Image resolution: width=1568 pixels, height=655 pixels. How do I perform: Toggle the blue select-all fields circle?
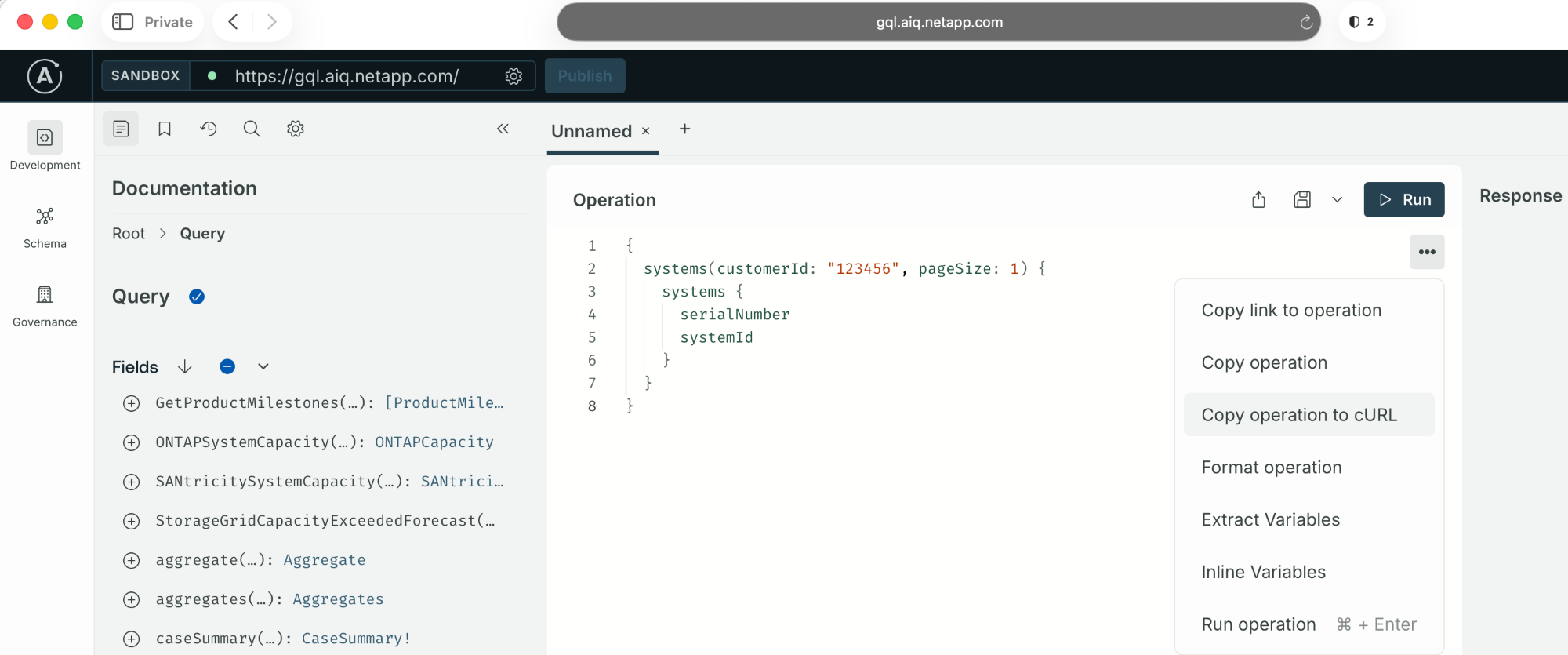227,366
